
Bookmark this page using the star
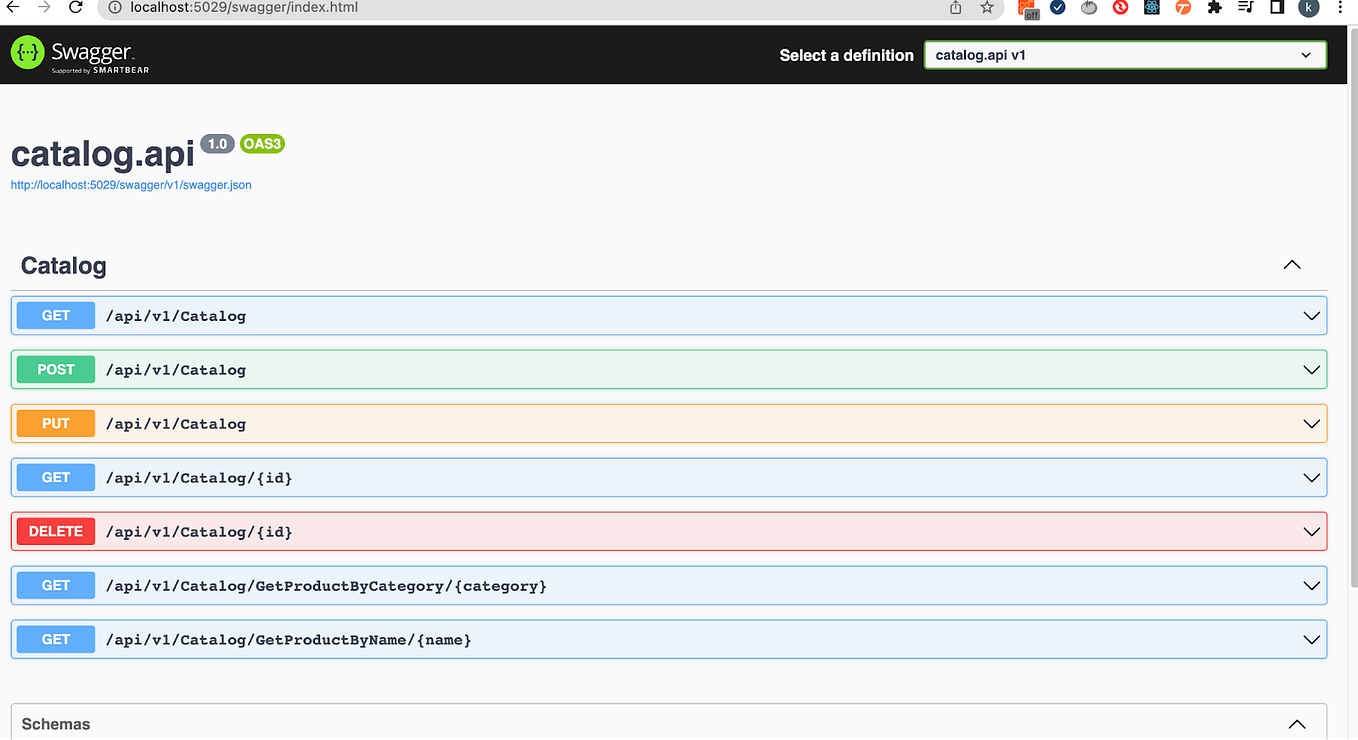[987, 7]
